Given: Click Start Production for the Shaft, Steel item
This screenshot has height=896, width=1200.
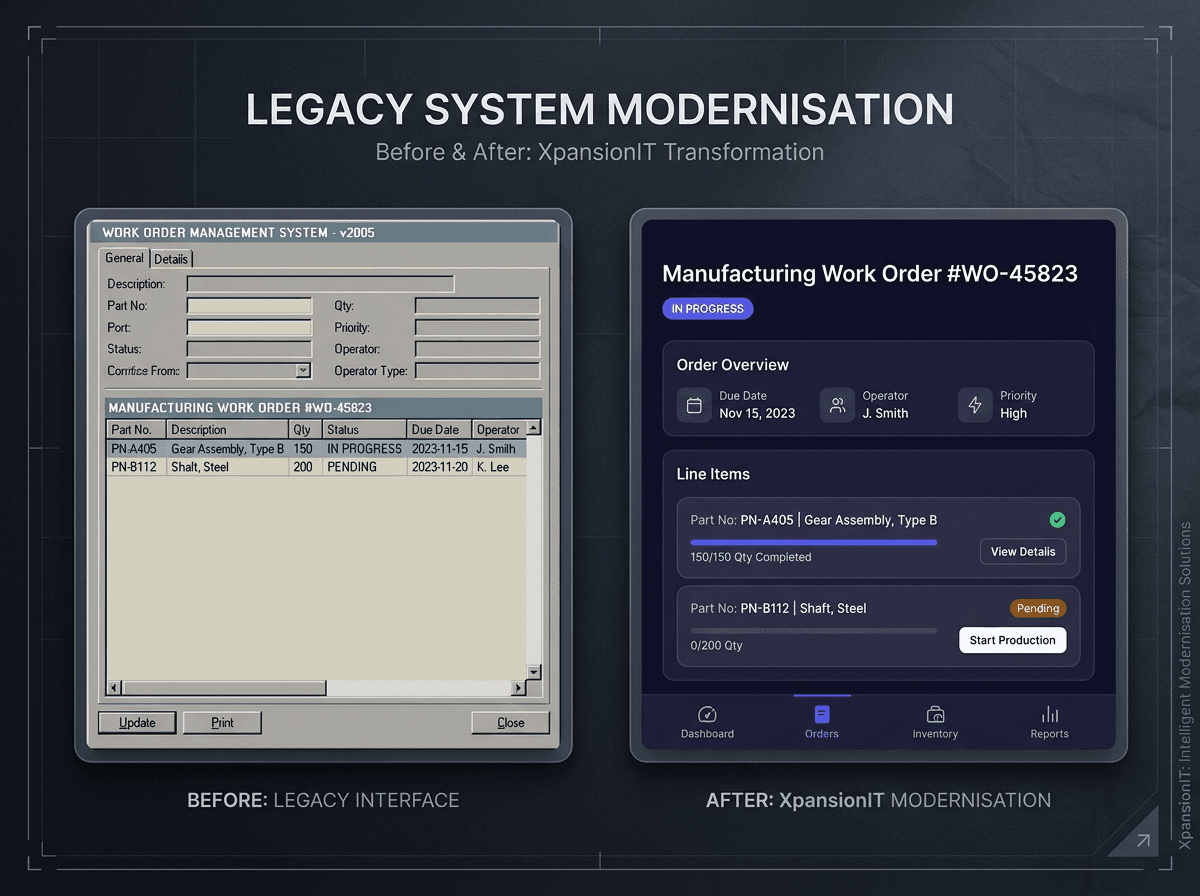Looking at the screenshot, I should point(1012,640).
